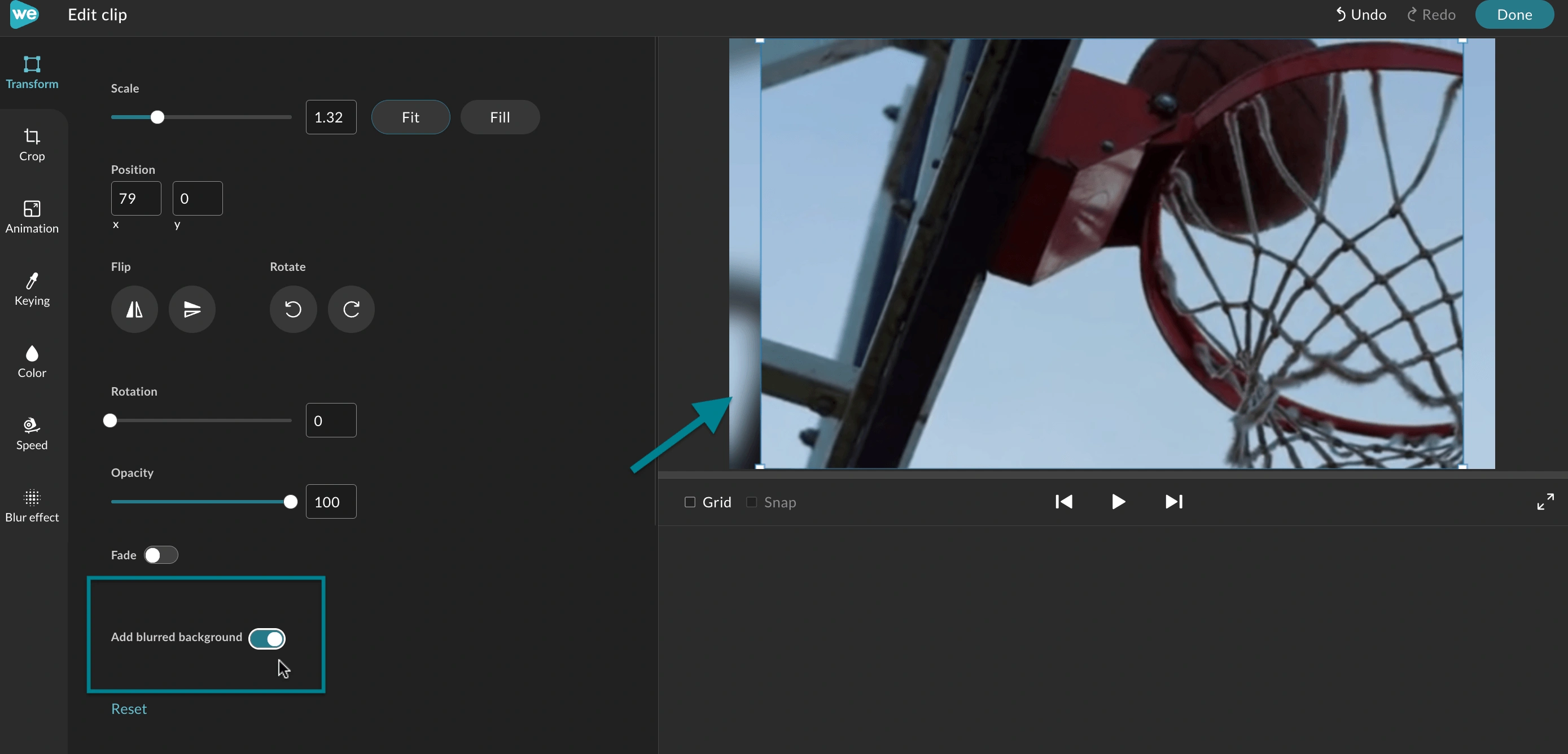Screen dimensions: 1568x754
Task: Click the Position y field
Action: click(x=198, y=199)
